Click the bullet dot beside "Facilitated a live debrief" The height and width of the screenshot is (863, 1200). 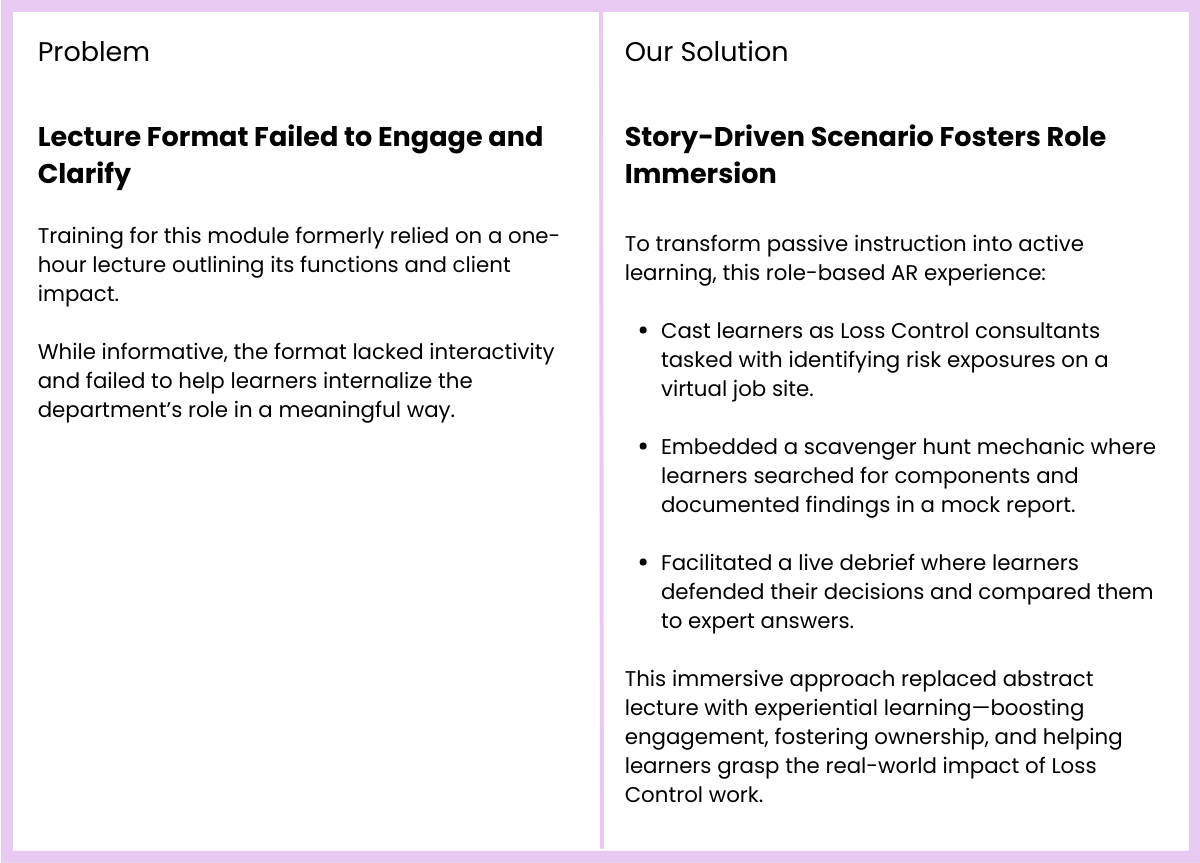(644, 563)
